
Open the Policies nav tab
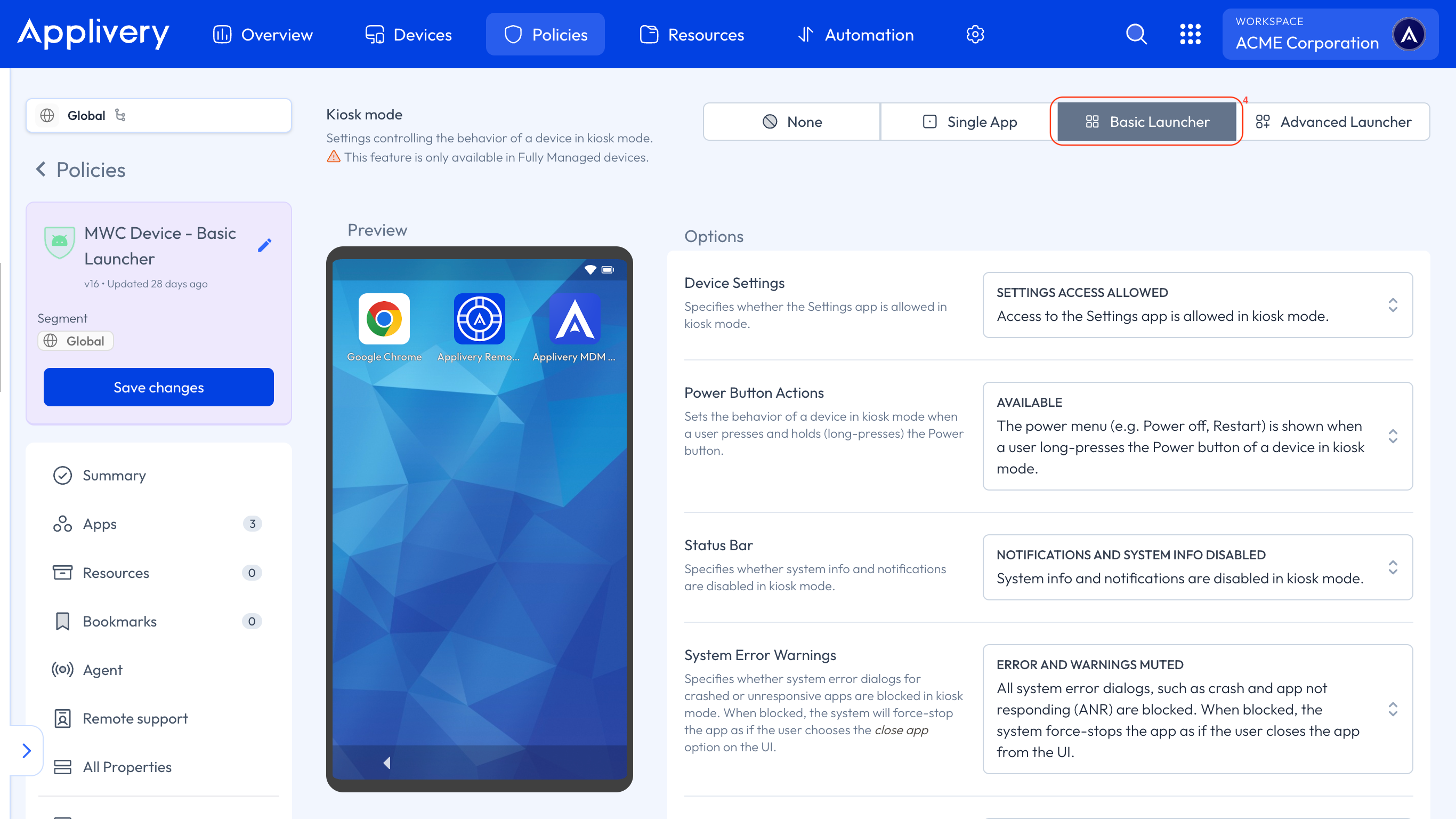[x=545, y=35]
